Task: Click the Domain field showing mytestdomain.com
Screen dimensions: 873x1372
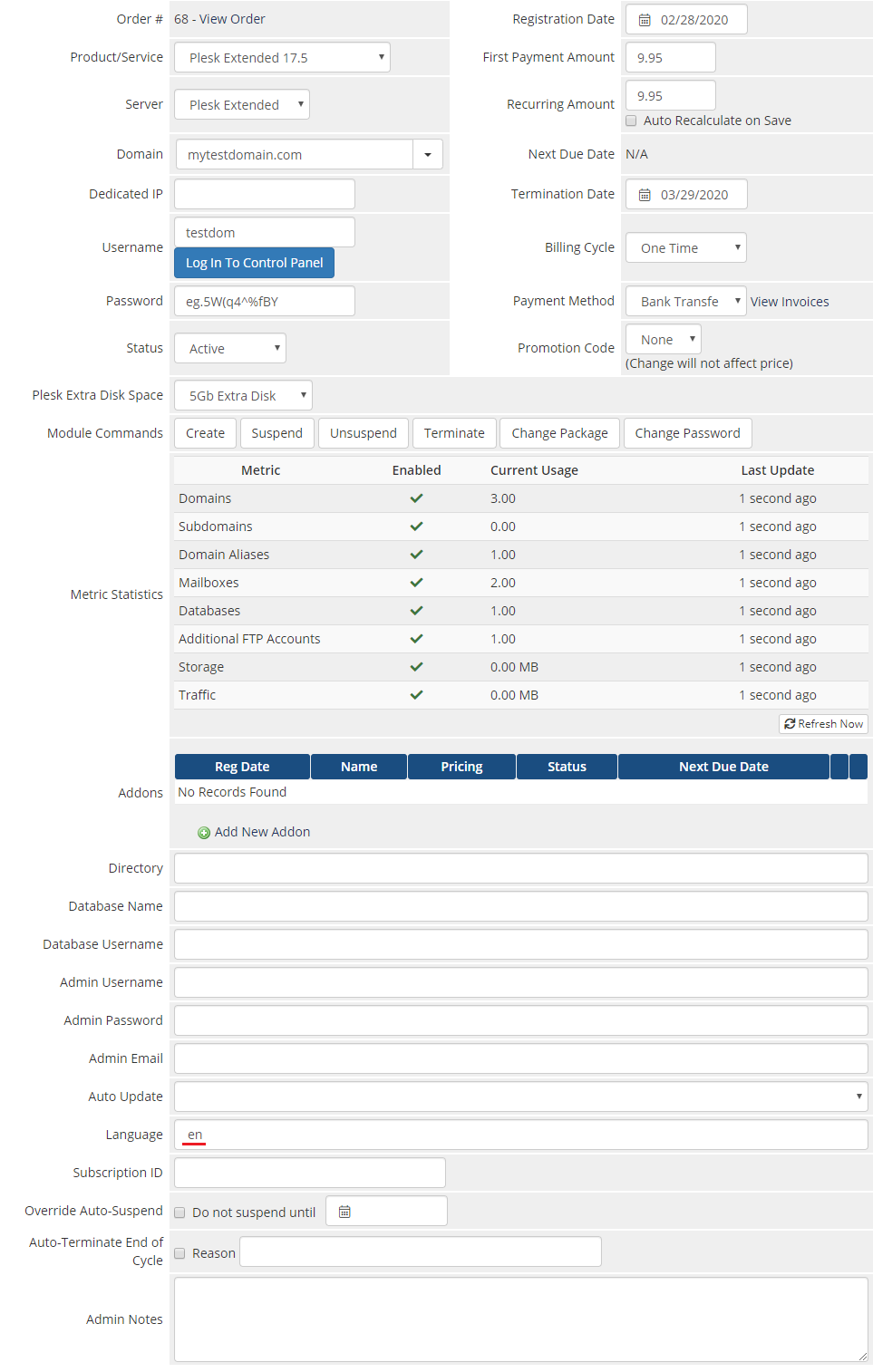Action: [295, 154]
